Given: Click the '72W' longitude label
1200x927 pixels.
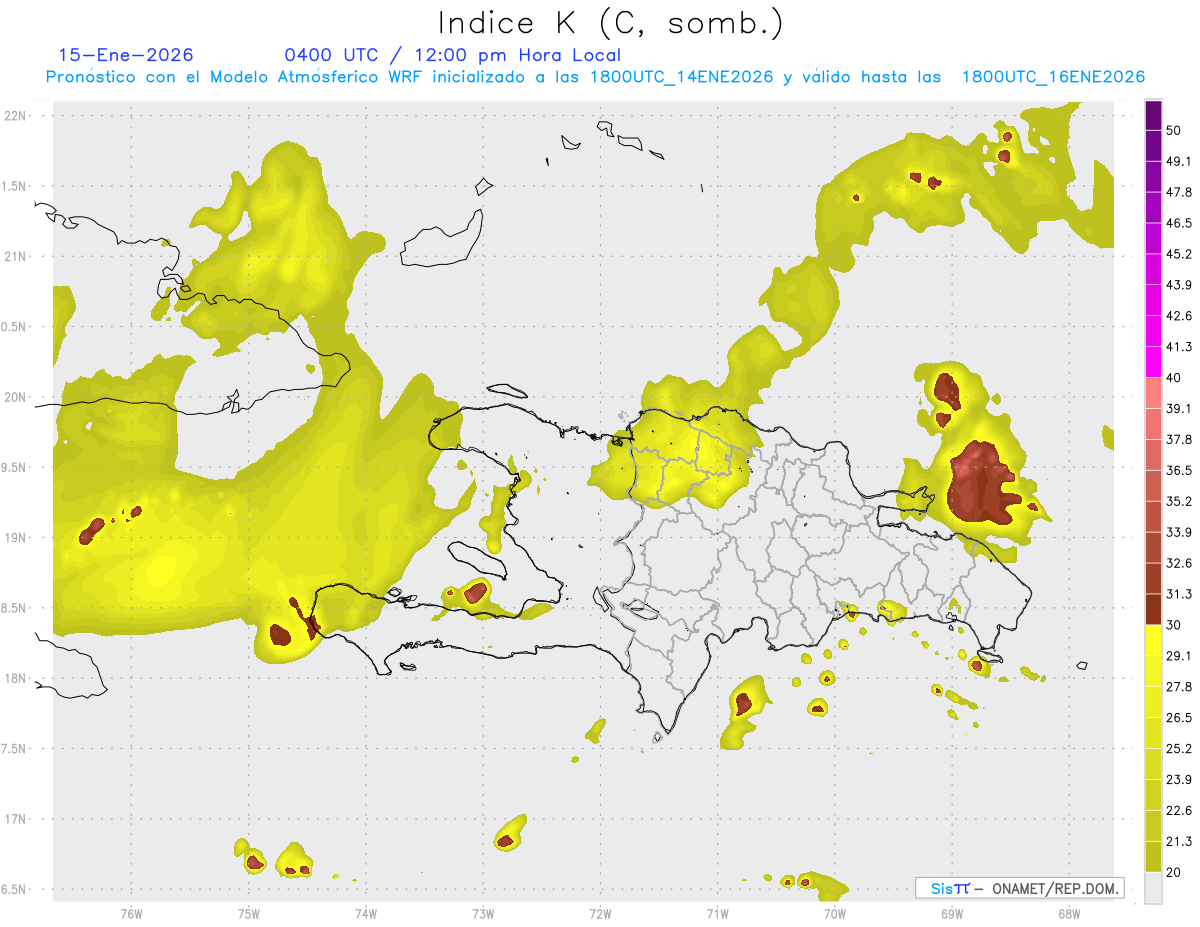Looking at the screenshot, I should 600,914.
